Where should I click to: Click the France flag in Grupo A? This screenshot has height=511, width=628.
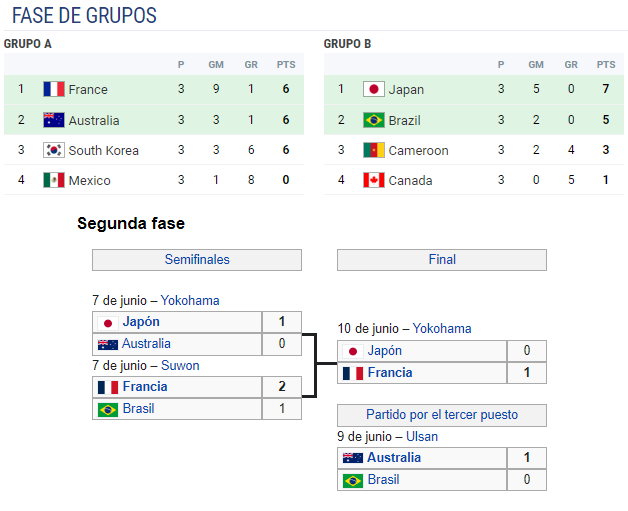[x=54, y=89]
